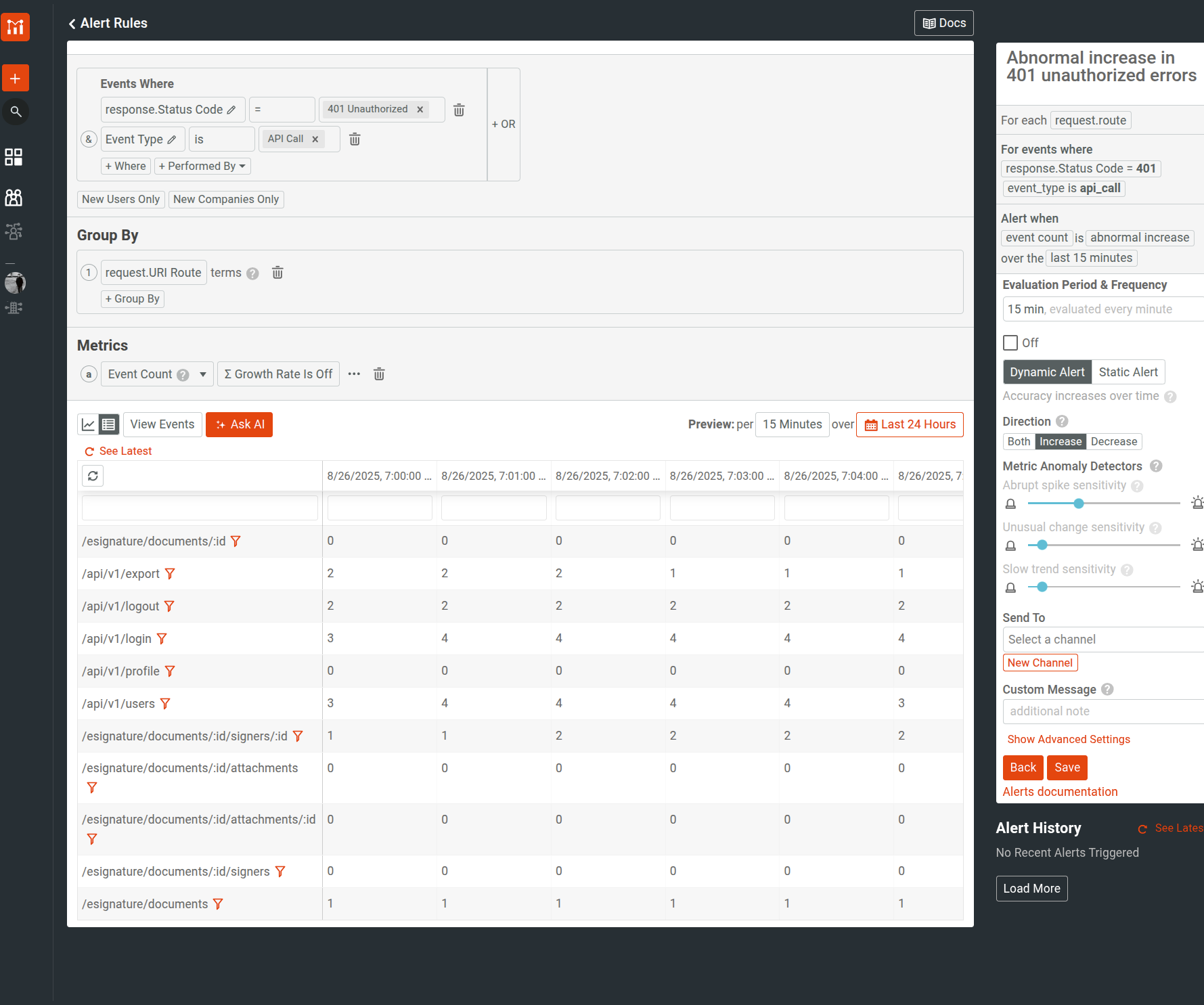
Task: Adjust the abrupt spike sensitivity slider
Action: click(x=1079, y=504)
